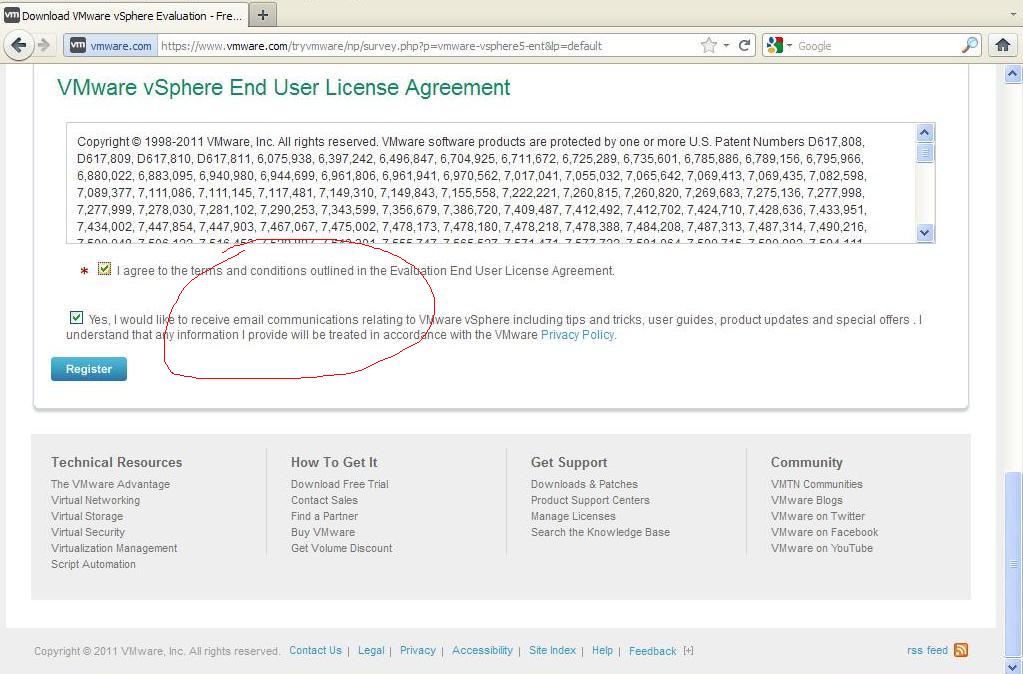Click the vmware.com site identity icon
Image resolution: width=1023 pixels, height=674 pixels.
click(x=78, y=45)
